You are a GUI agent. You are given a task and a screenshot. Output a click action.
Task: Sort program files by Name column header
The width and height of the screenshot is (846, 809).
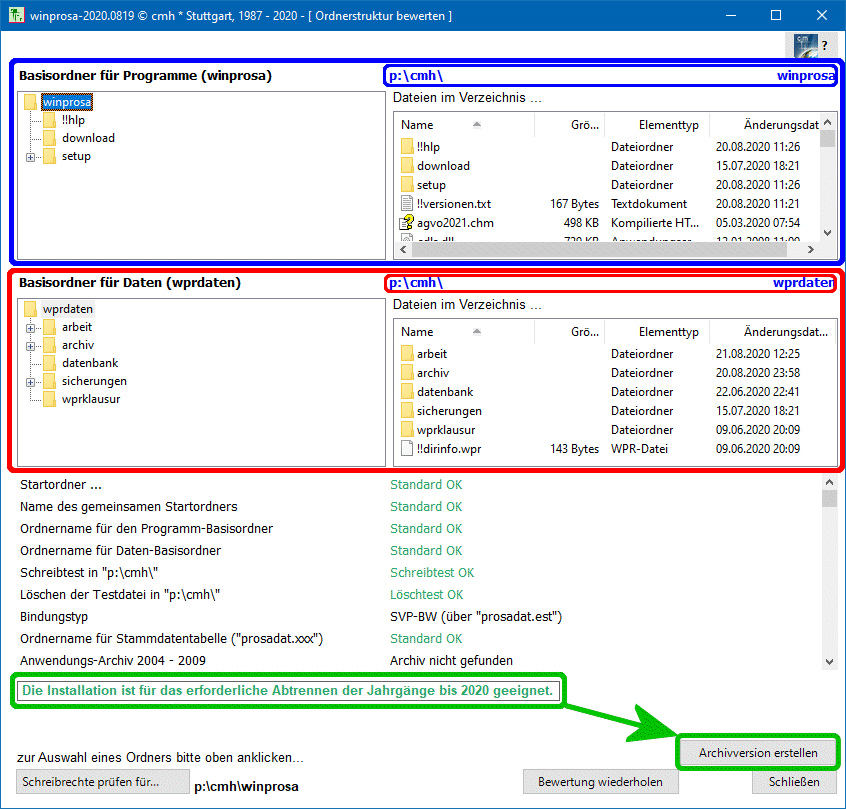[x=418, y=125]
